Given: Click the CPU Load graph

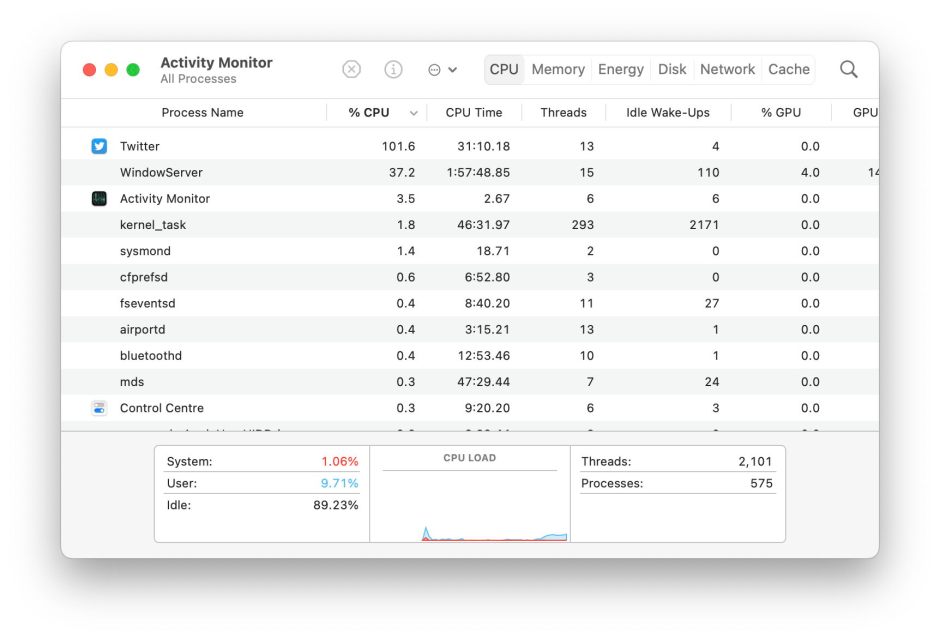Looking at the screenshot, I should (x=469, y=505).
